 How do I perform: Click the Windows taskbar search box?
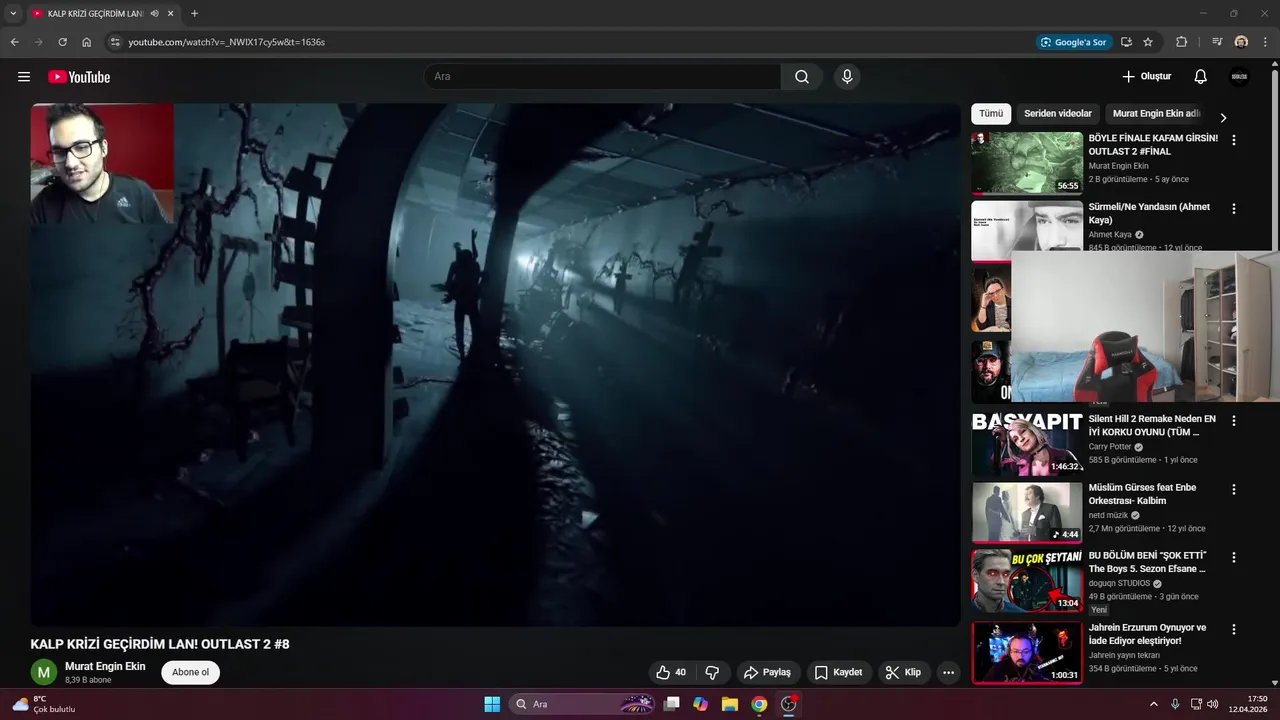[x=583, y=704]
